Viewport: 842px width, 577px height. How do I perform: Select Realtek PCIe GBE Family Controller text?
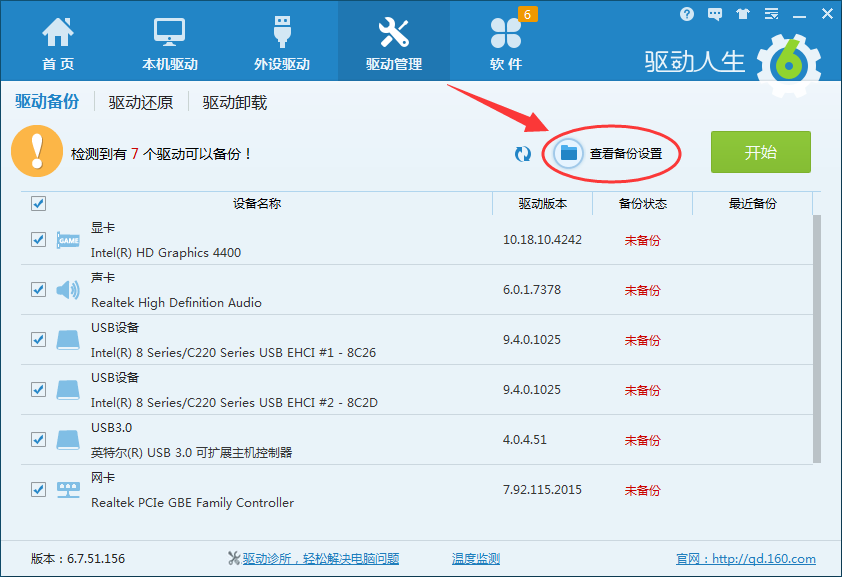192,502
